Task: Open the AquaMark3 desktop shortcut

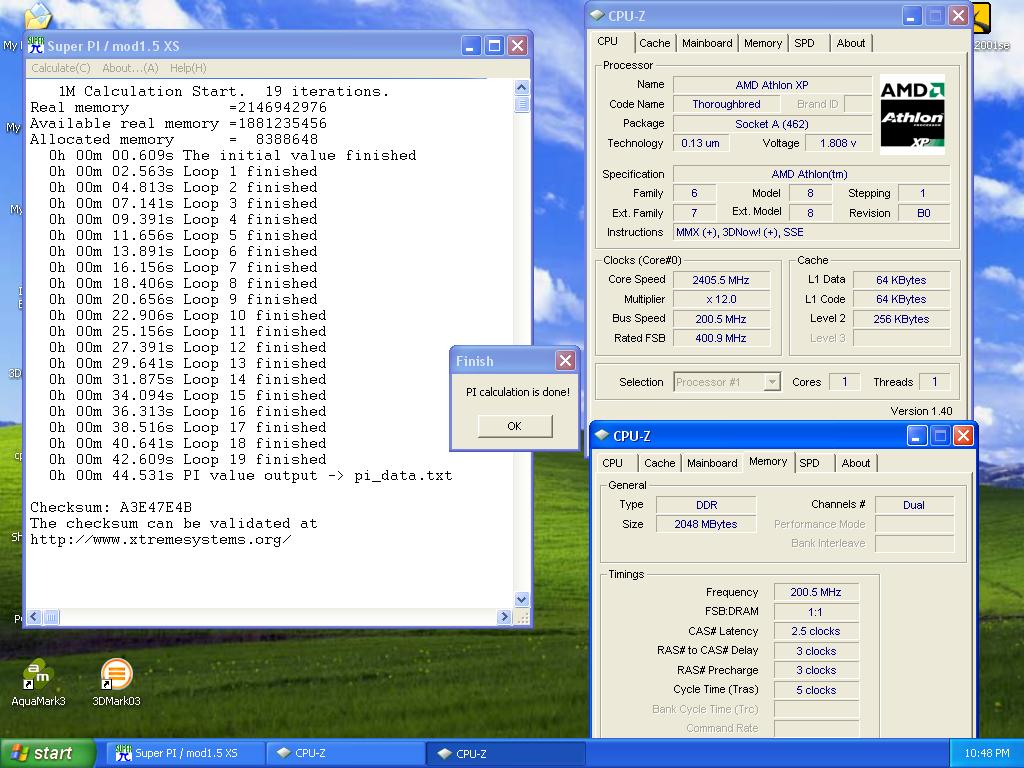Action: pos(38,683)
